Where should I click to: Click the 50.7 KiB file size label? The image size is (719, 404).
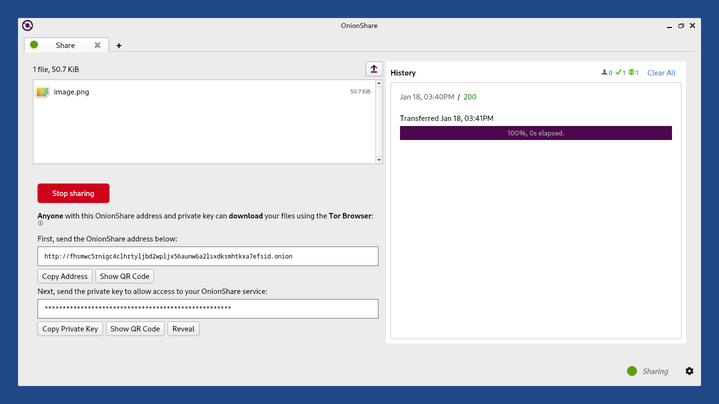click(x=360, y=92)
